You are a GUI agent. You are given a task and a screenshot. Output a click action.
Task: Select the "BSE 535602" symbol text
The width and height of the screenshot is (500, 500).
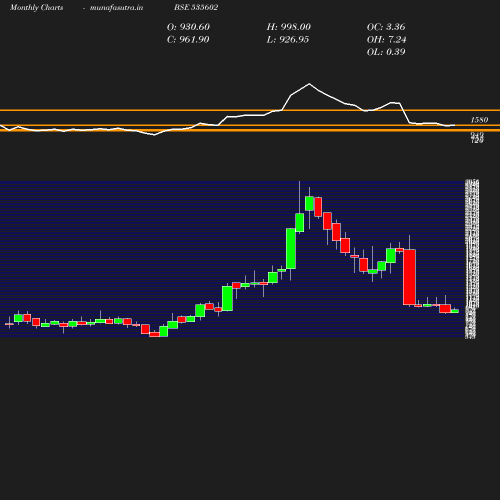tap(196, 7)
